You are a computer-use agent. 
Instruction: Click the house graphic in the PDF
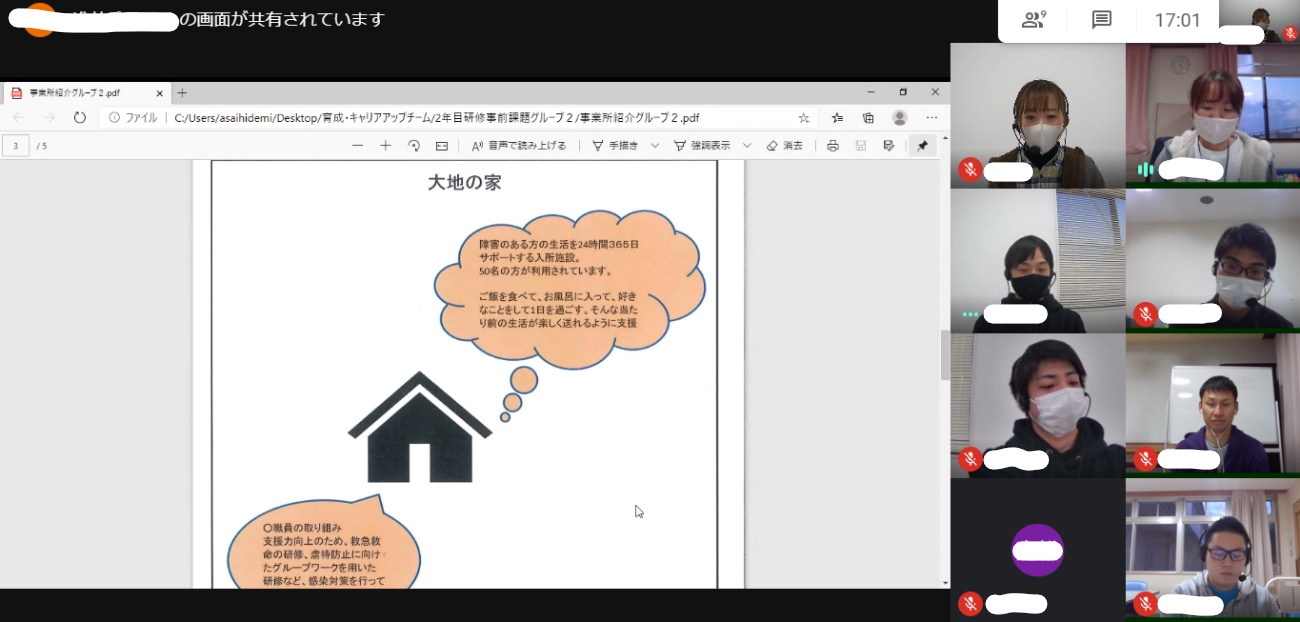pos(420,427)
